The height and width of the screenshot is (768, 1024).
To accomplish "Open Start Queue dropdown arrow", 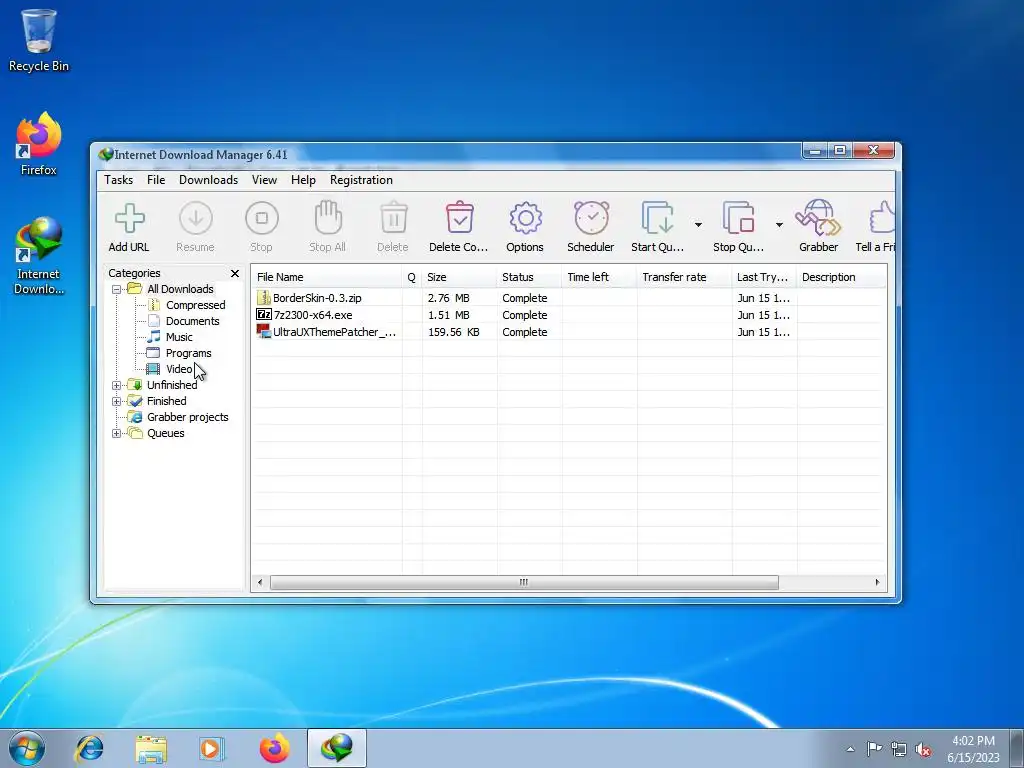I will [x=698, y=225].
